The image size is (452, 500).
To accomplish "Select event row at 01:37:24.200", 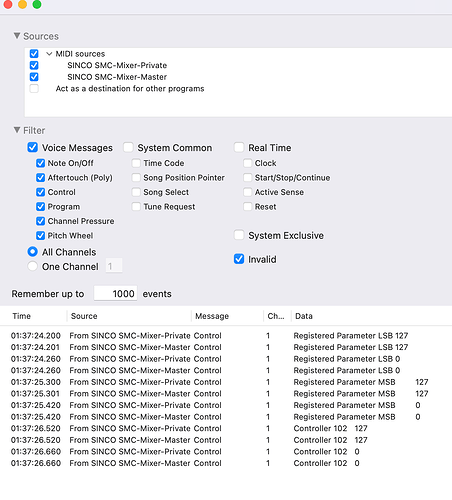I will 226,336.
